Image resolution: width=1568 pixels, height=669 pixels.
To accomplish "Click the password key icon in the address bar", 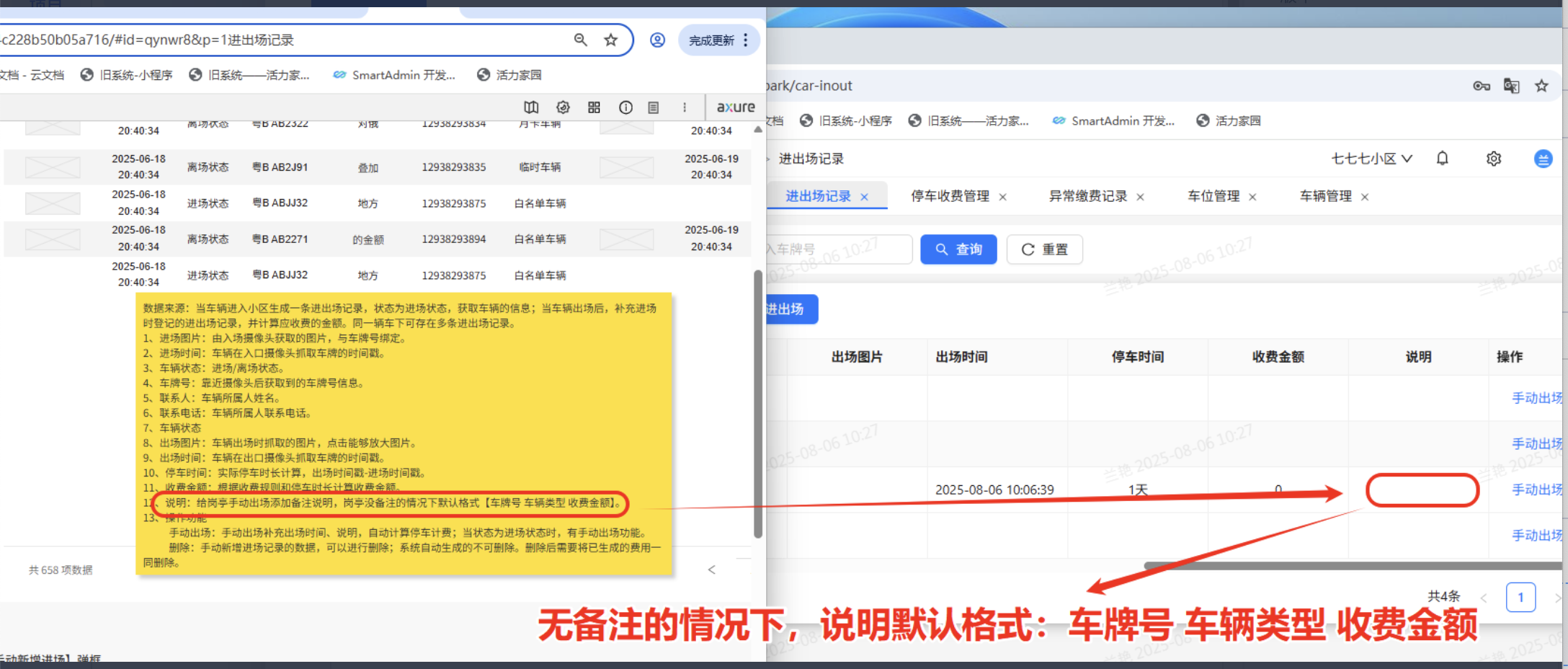I will pos(1482,85).
